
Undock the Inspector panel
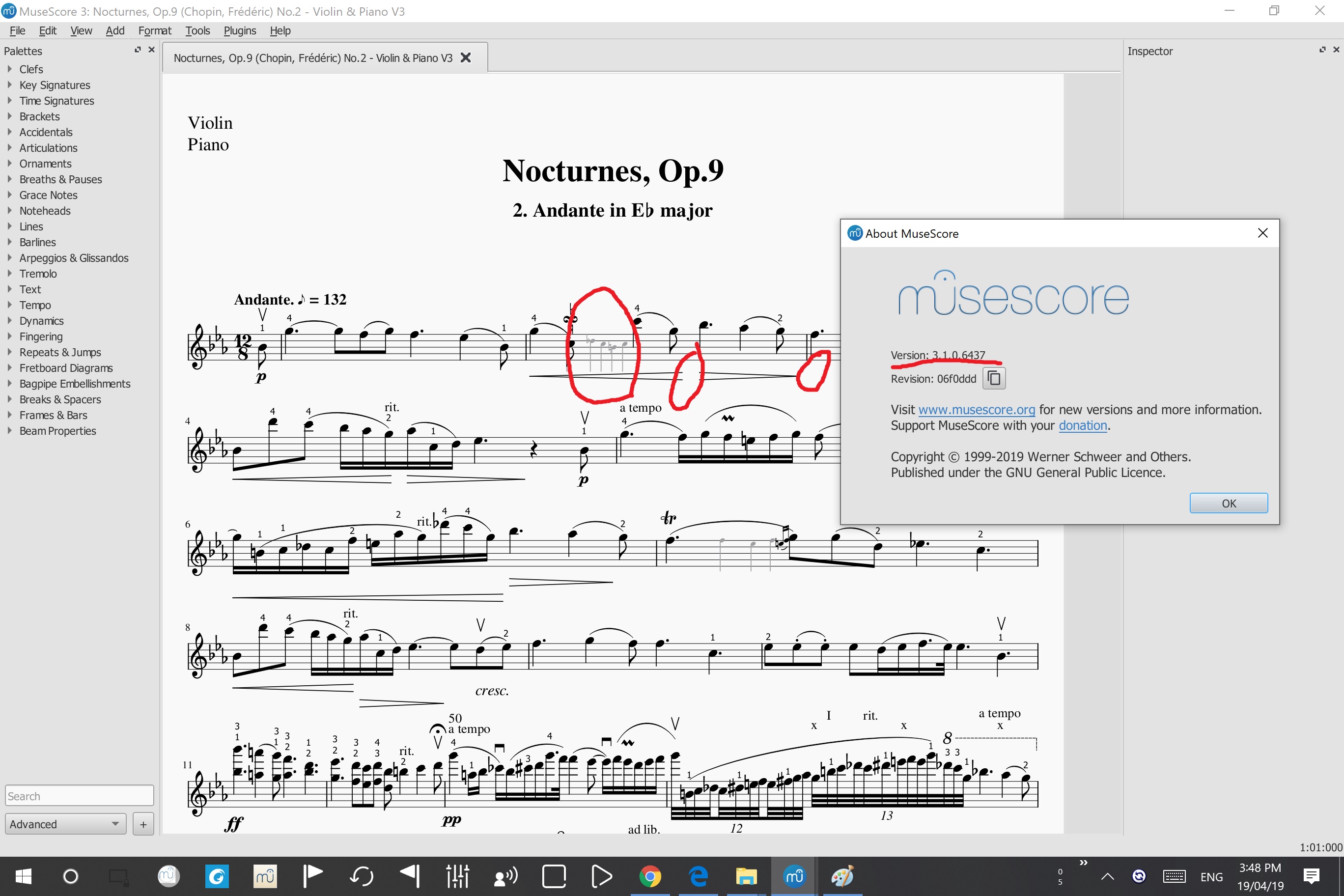point(1322,50)
